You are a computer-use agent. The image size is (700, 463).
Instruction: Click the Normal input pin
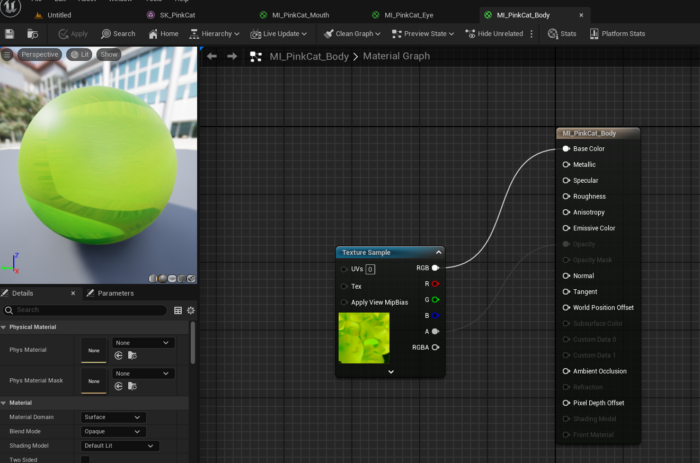[x=566, y=276]
